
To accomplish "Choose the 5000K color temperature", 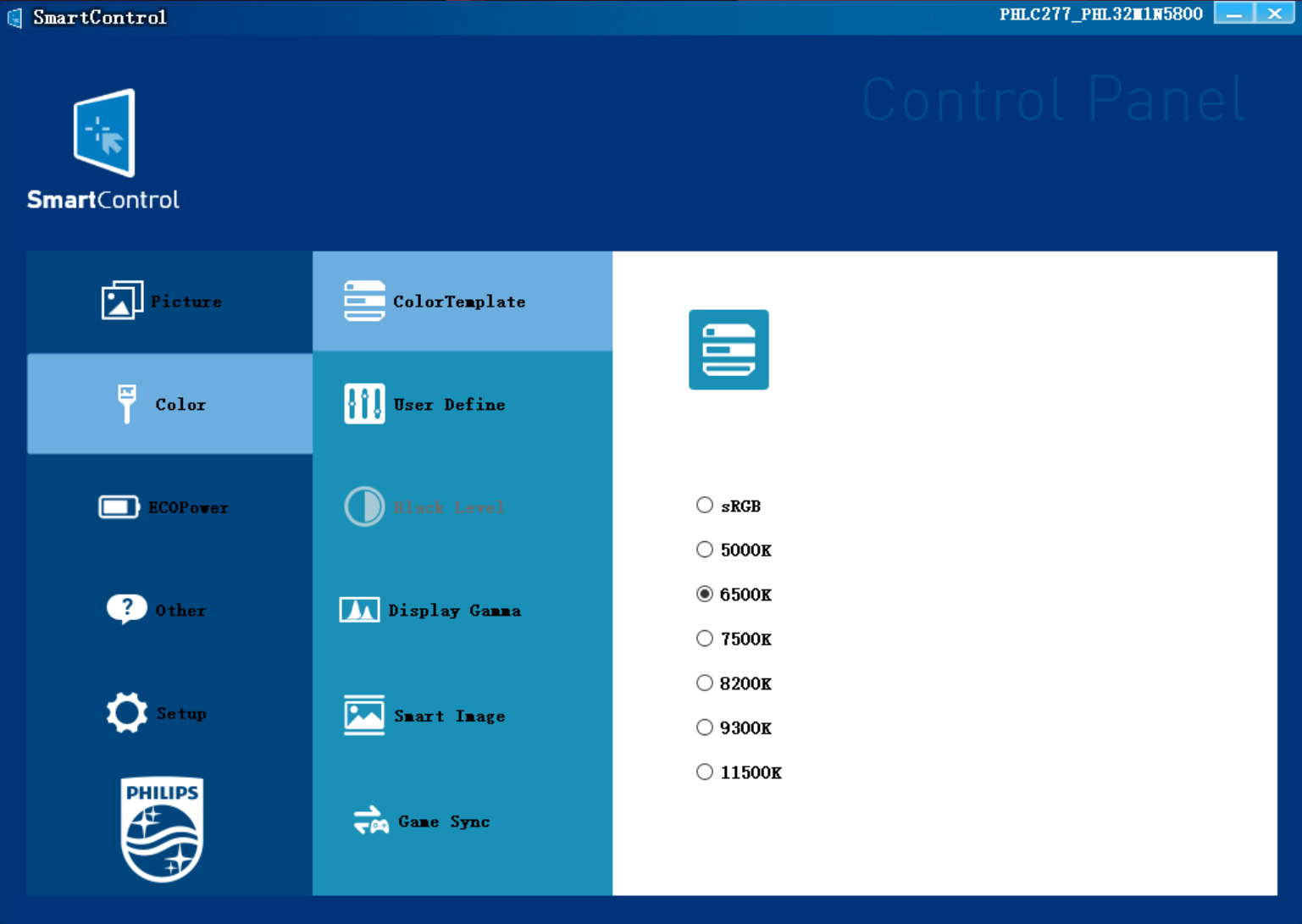I will [704, 550].
